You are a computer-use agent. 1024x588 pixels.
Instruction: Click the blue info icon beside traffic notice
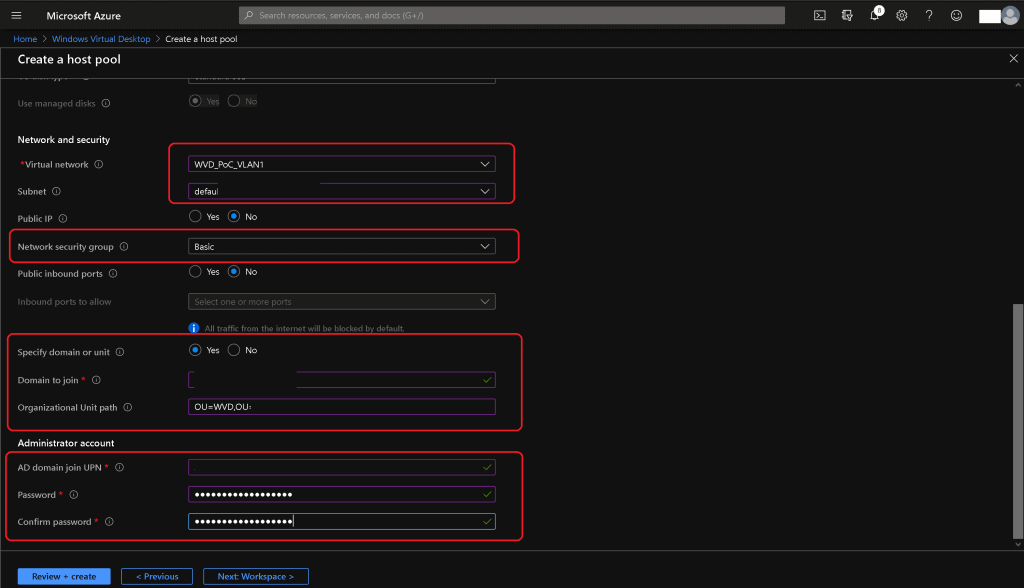[x=194, y=328]
